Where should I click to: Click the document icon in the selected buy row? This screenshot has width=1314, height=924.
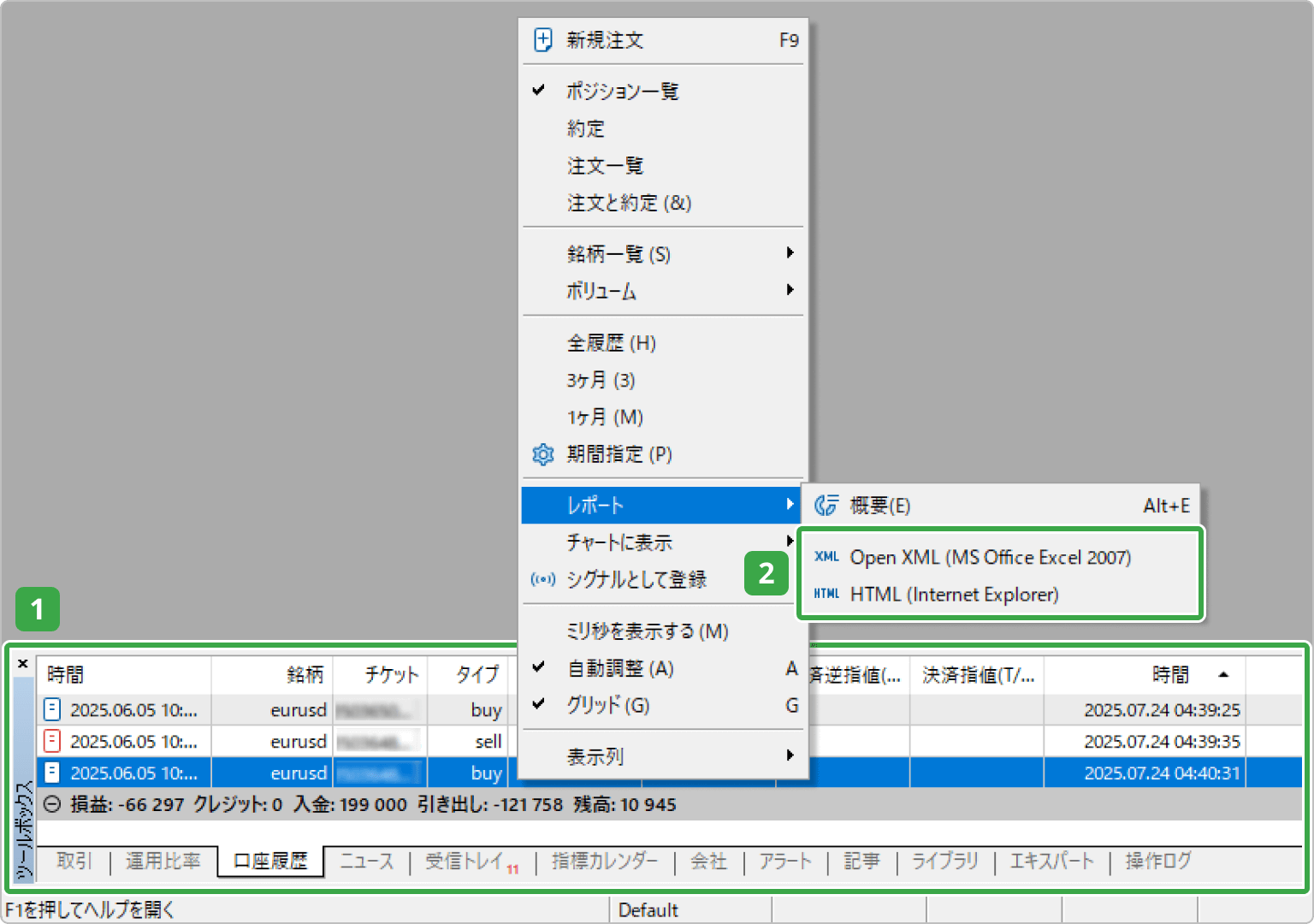coord(52,773)
